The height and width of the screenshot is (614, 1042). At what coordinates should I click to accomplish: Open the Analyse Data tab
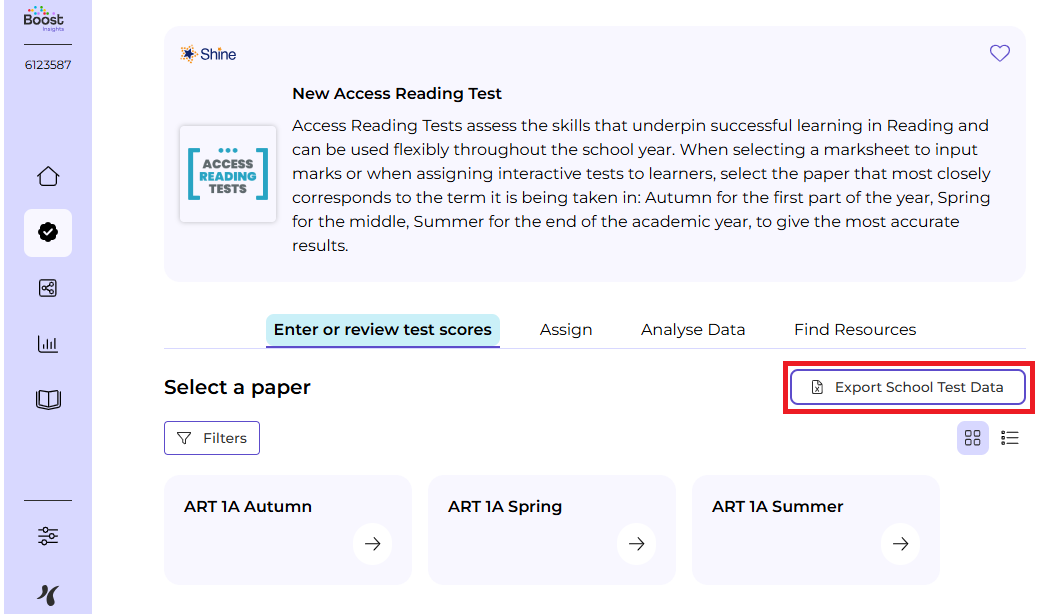point(693,330)
